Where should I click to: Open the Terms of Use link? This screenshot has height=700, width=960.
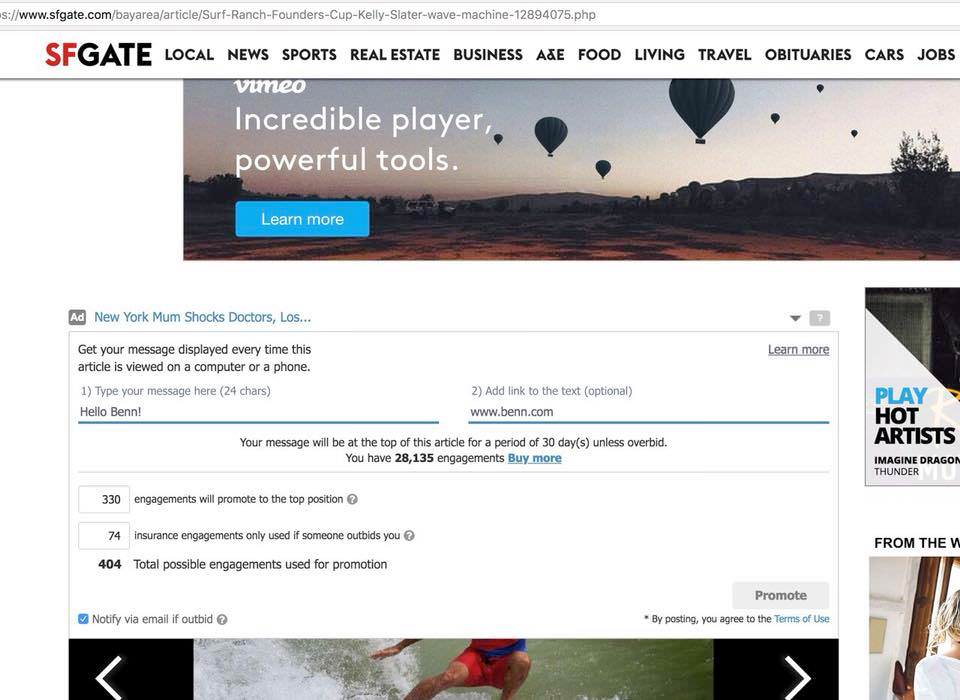[x=801, y=619]
